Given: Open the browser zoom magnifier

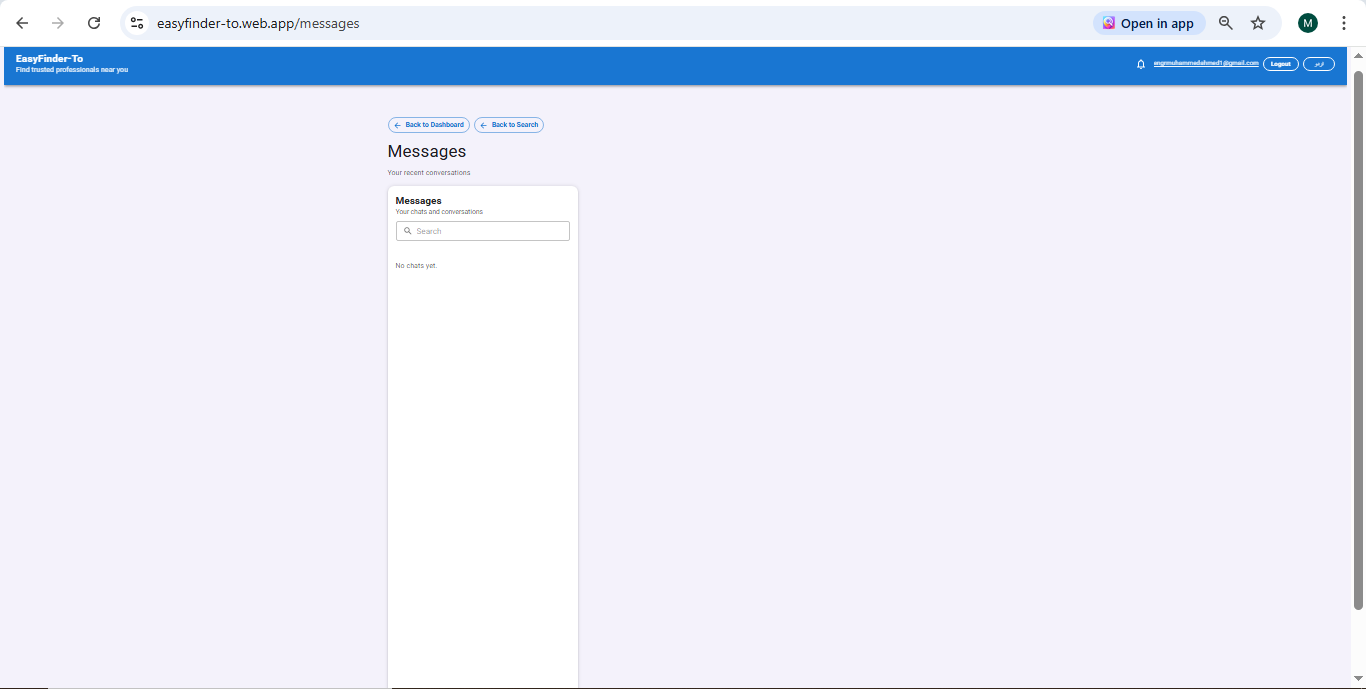Looking at the screenshot, I should 1226,23.
